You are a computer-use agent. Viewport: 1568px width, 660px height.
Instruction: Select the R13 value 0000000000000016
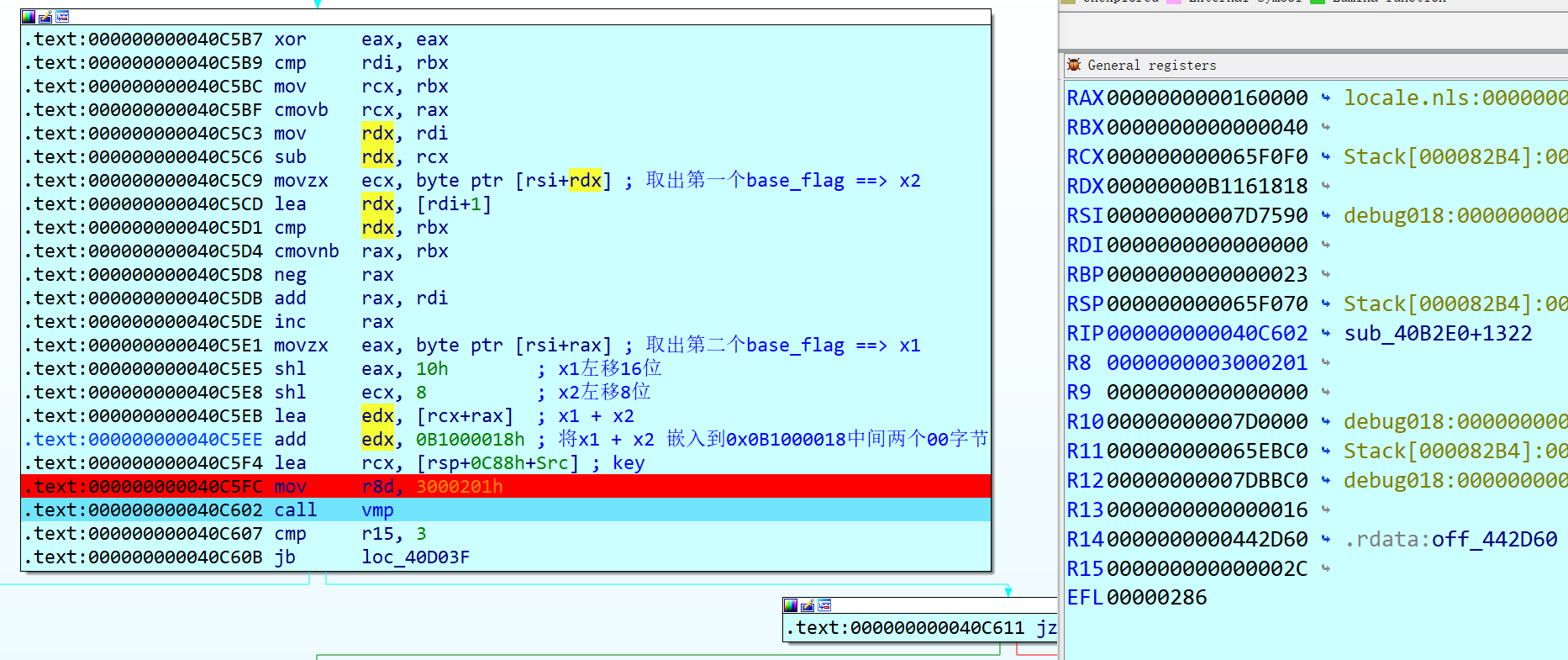click(x=1208, y=510)
